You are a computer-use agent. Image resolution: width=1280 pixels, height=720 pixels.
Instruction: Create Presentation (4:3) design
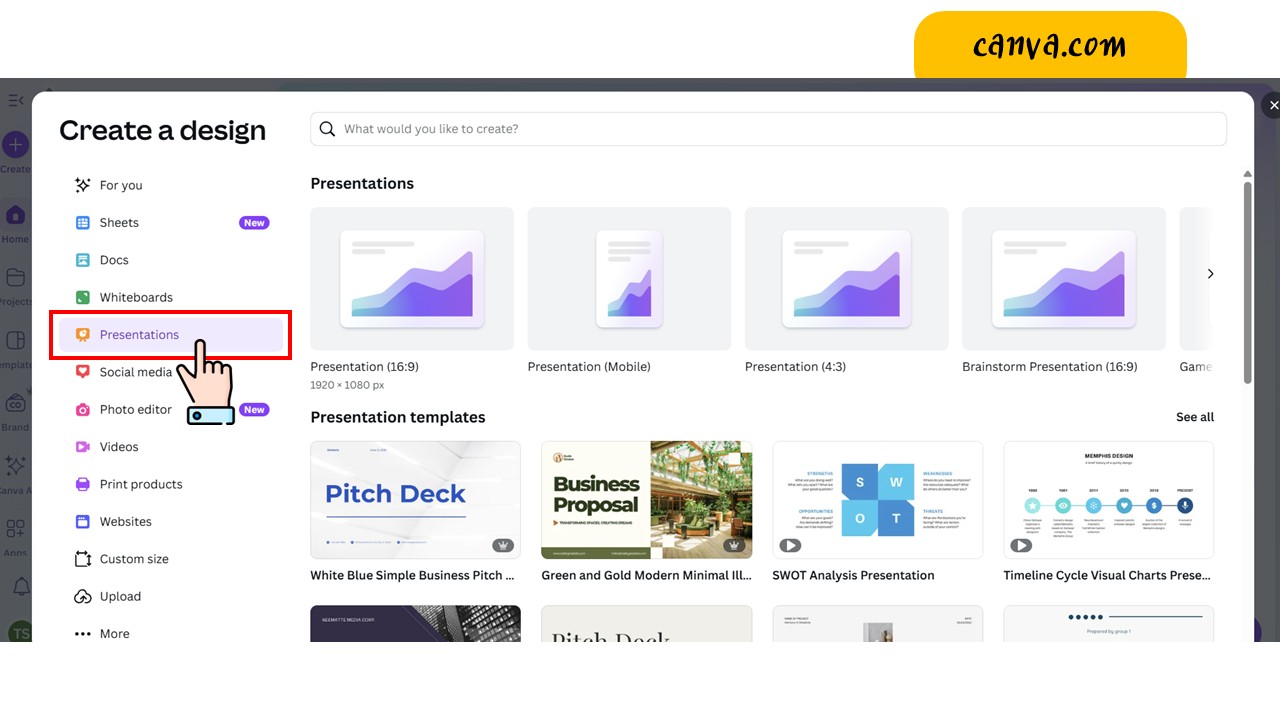click(846, 279)
